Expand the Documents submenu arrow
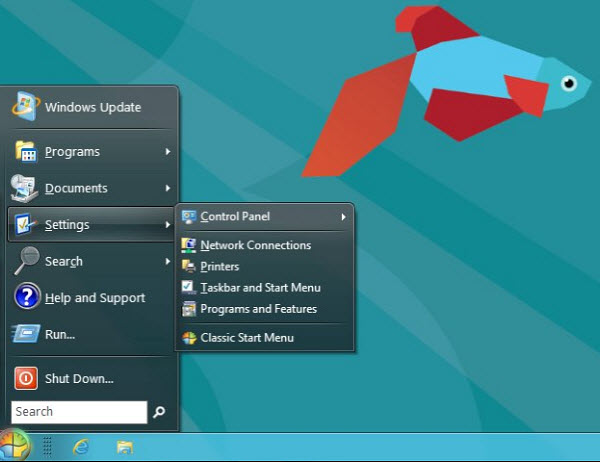600x462 pixels. tap(168, 188)
